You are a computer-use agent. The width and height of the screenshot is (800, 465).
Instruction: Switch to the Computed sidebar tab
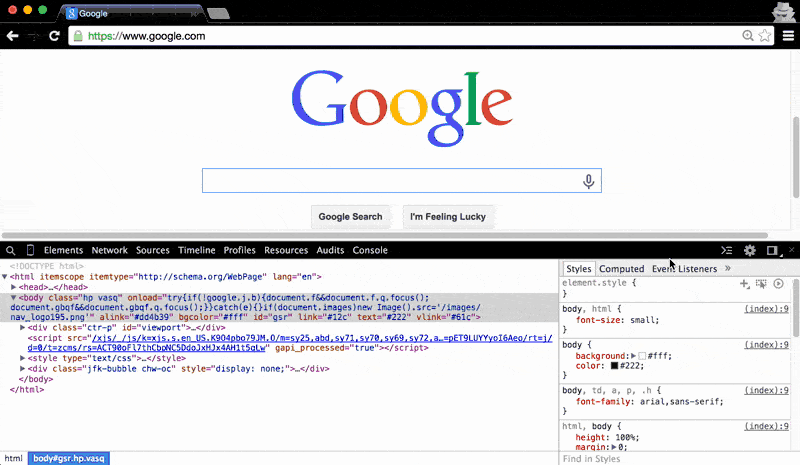(621, 268)
